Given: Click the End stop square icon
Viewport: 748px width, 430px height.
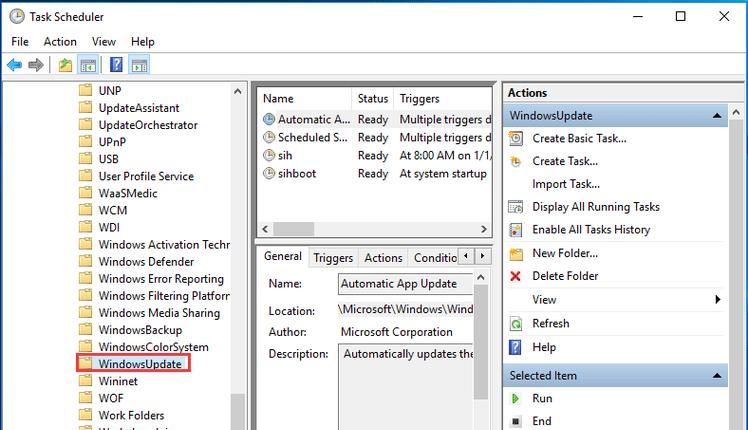Looking at the screenshot, I should (515, 421).
